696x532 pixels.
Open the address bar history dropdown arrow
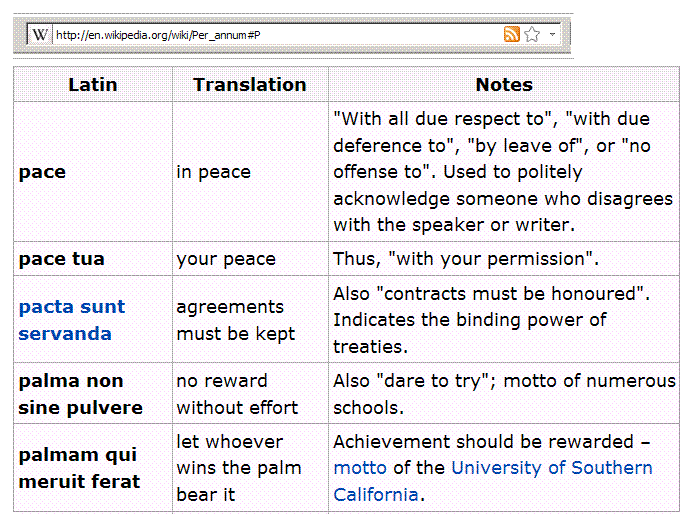point(553,35)
